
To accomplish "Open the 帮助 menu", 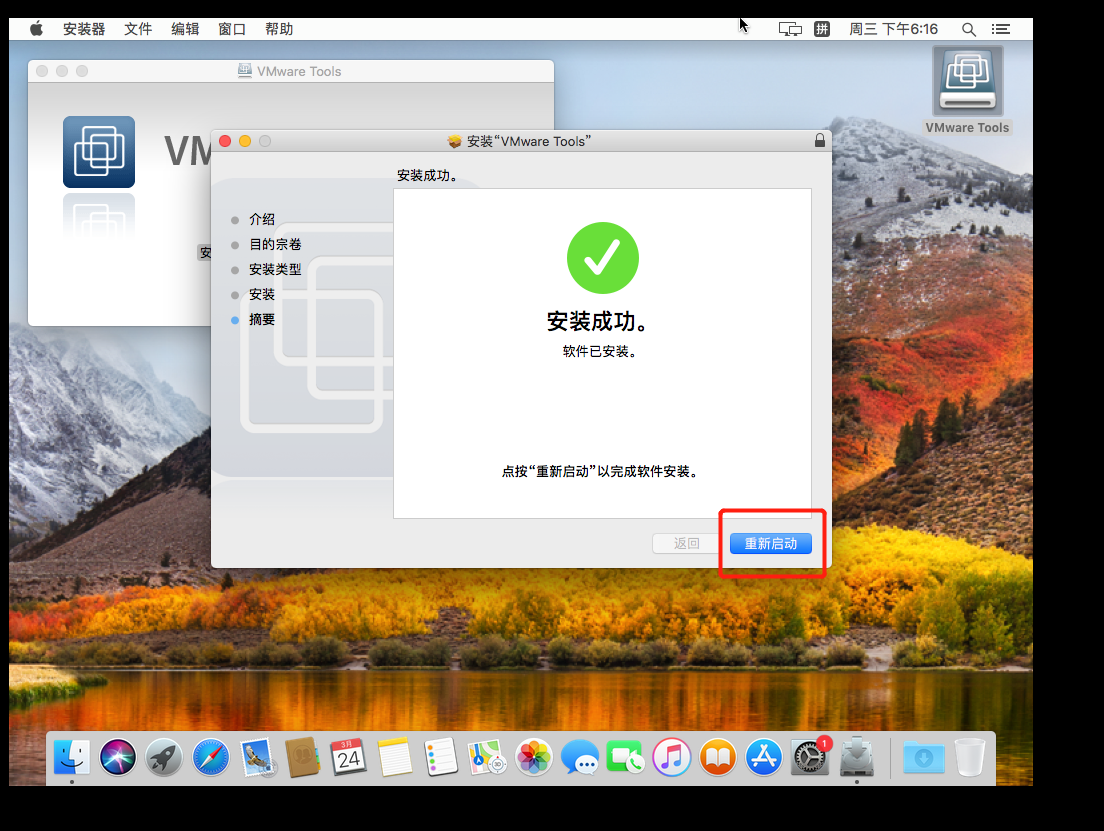I will coord(279,29).
